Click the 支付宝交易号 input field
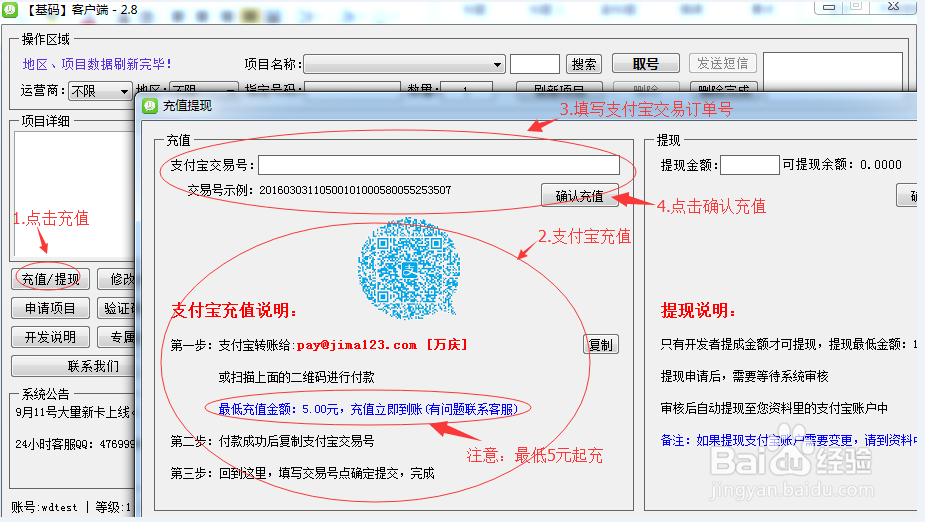Screen dimensions: 925x522 pos(439,165)
